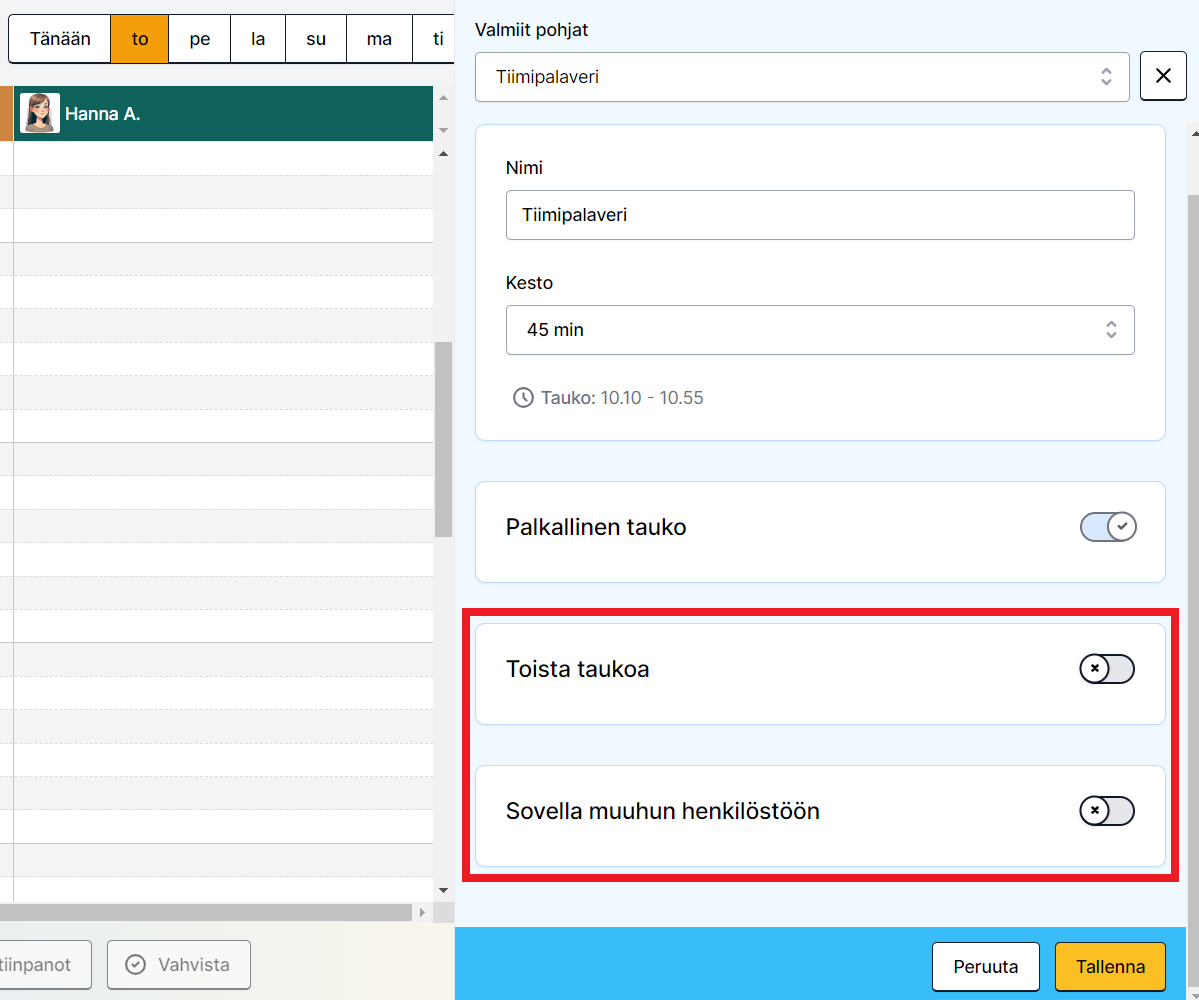1199x1000 pixels.
Task: Click the clock icon beside Tauko time
Action: click(x=522, y=398)
